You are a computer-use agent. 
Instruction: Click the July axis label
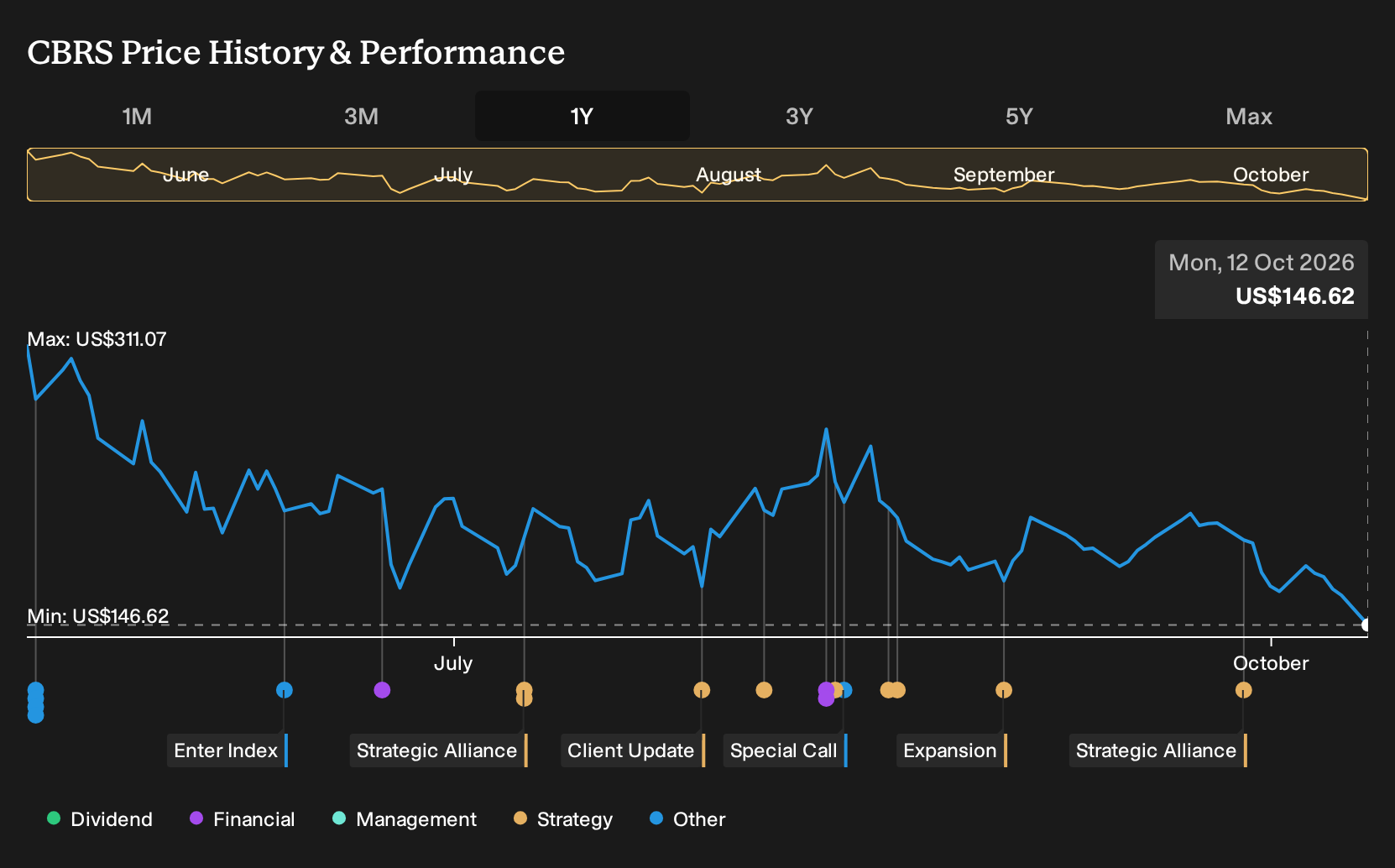click(453, 663)
